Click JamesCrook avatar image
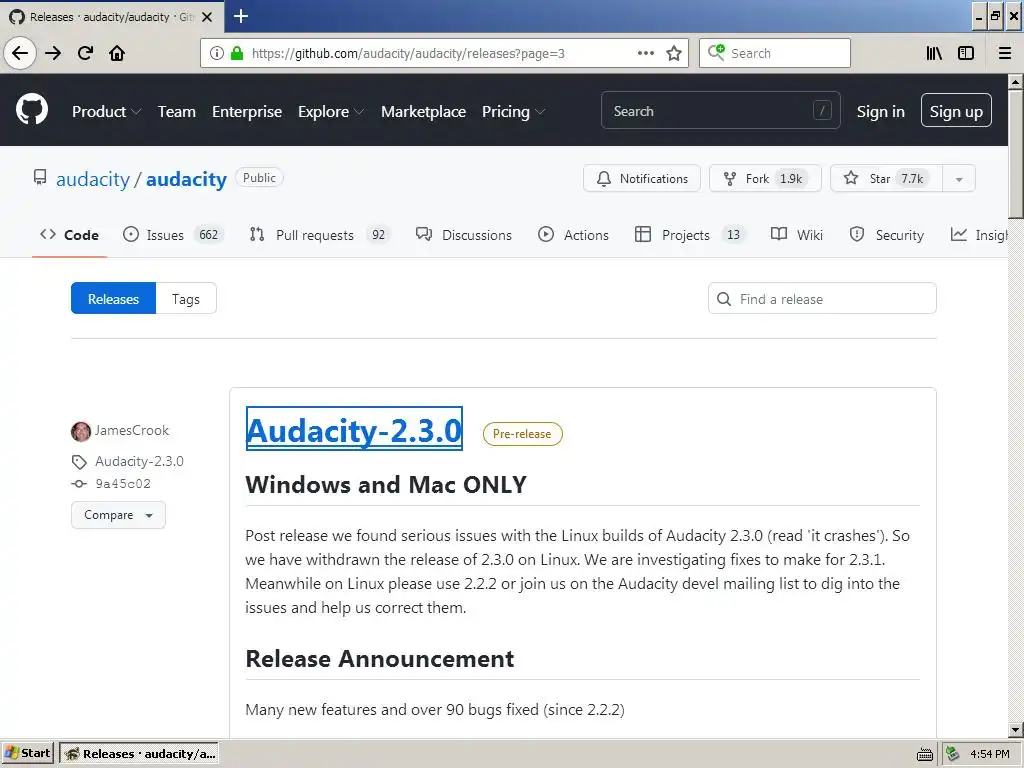This screenshot has height=768, width=1024. click(81, 431)
